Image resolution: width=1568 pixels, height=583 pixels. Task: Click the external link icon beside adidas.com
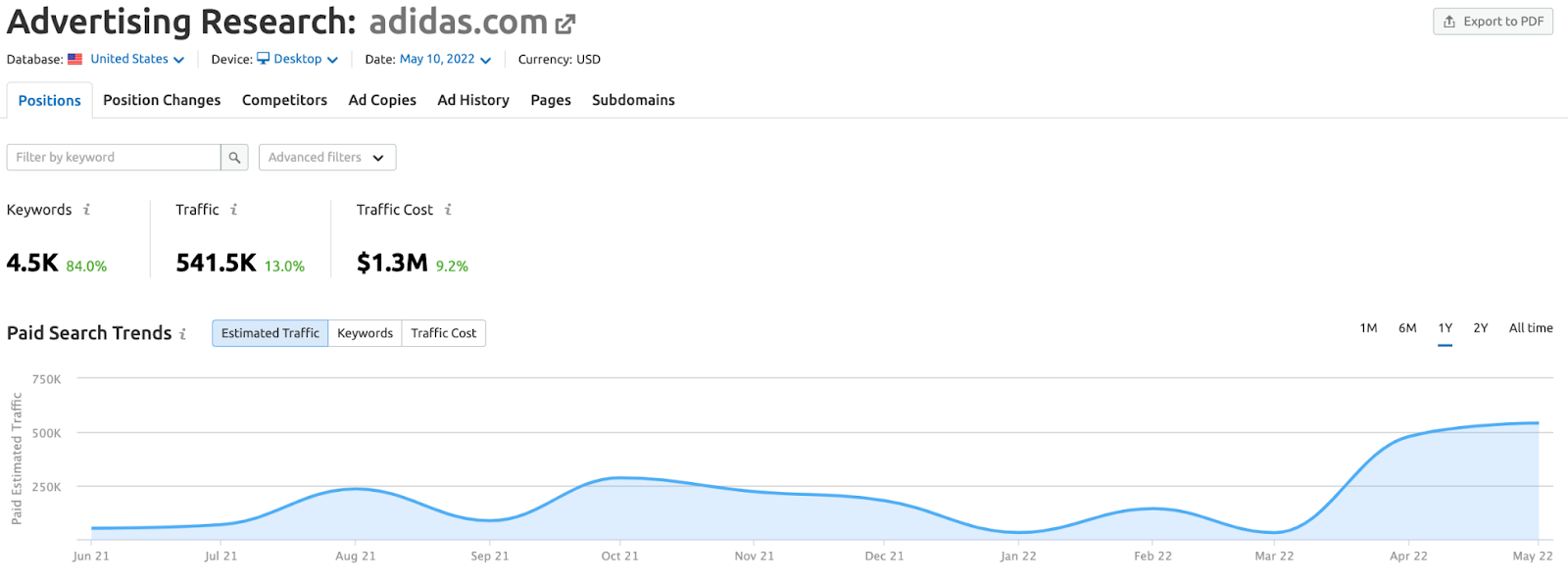point(565,24)
